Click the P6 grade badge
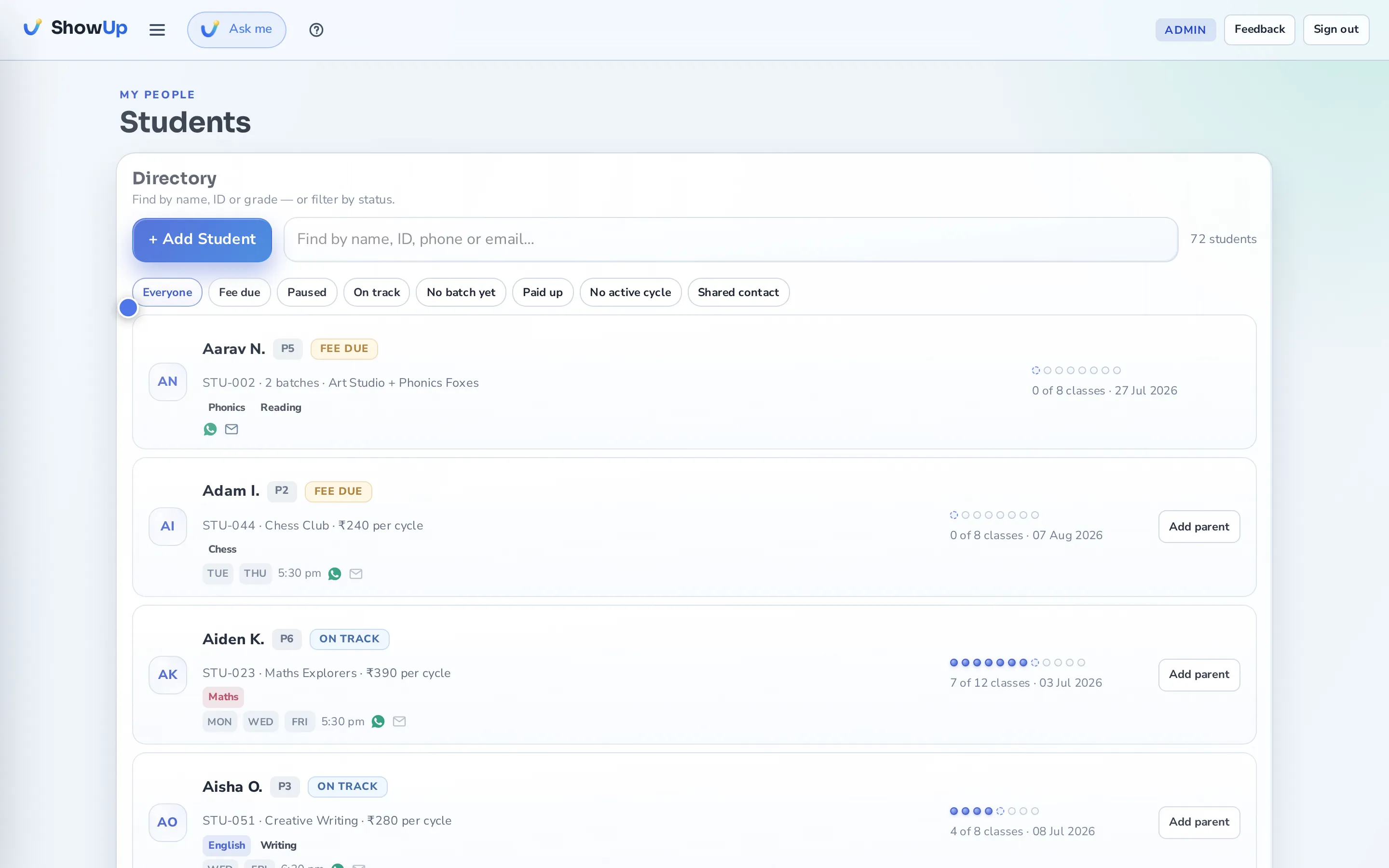 286,639
